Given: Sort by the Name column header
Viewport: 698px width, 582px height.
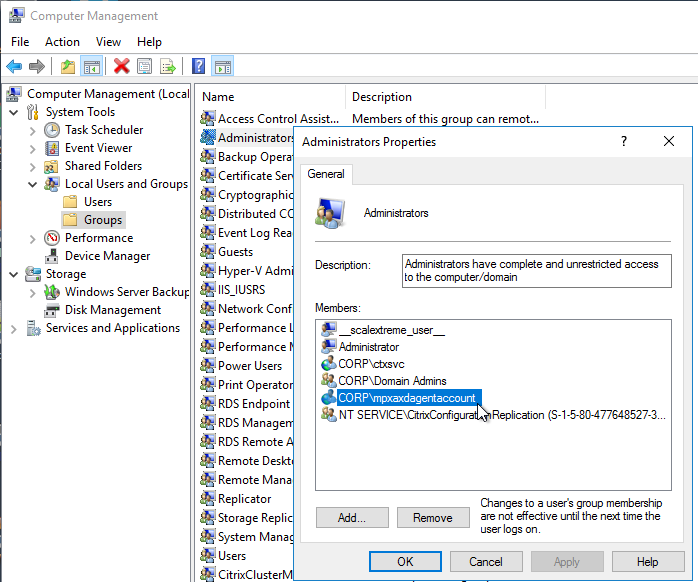Looking at the screenshot, I should tap(270, 97).
